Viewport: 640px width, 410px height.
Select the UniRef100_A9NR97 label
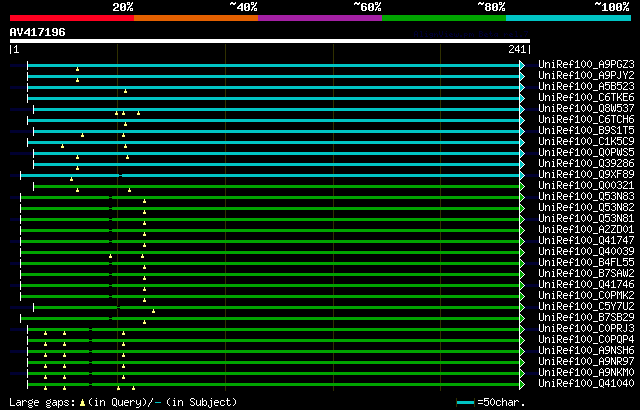[586, 361]
